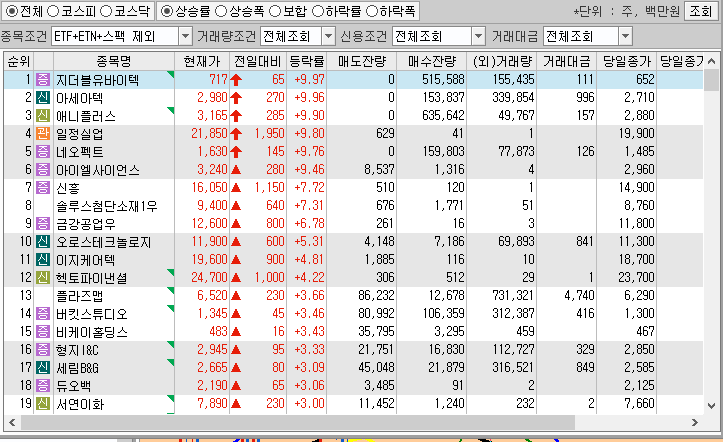
Task: Click the 매도잔량 column header
Action: [x=362, y=61]
